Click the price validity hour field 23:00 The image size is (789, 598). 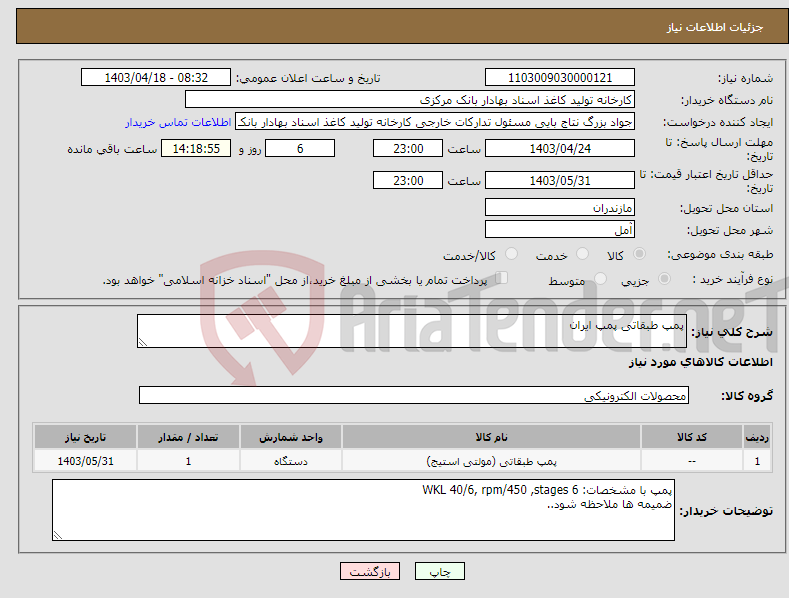pos(408,180)
